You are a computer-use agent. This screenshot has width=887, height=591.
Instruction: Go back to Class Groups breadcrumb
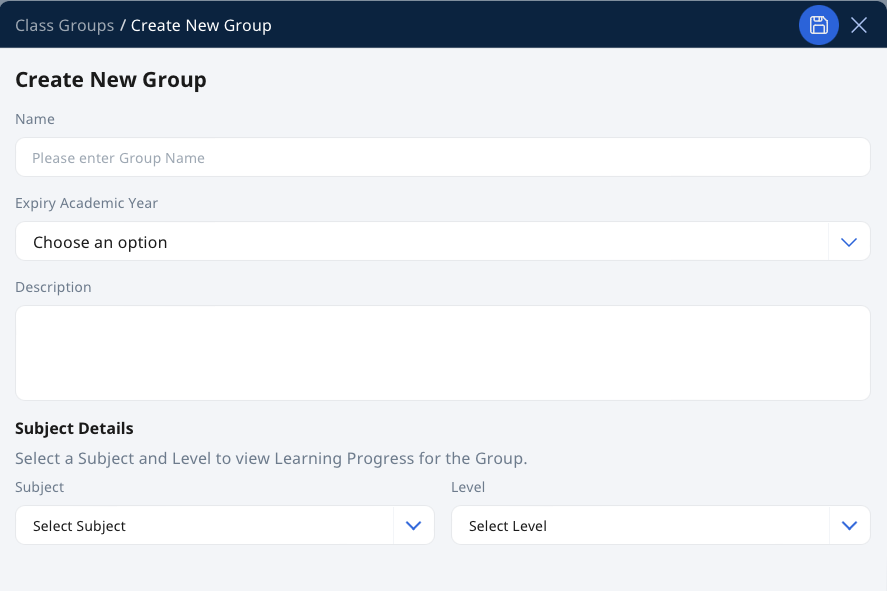click(64, 25)
